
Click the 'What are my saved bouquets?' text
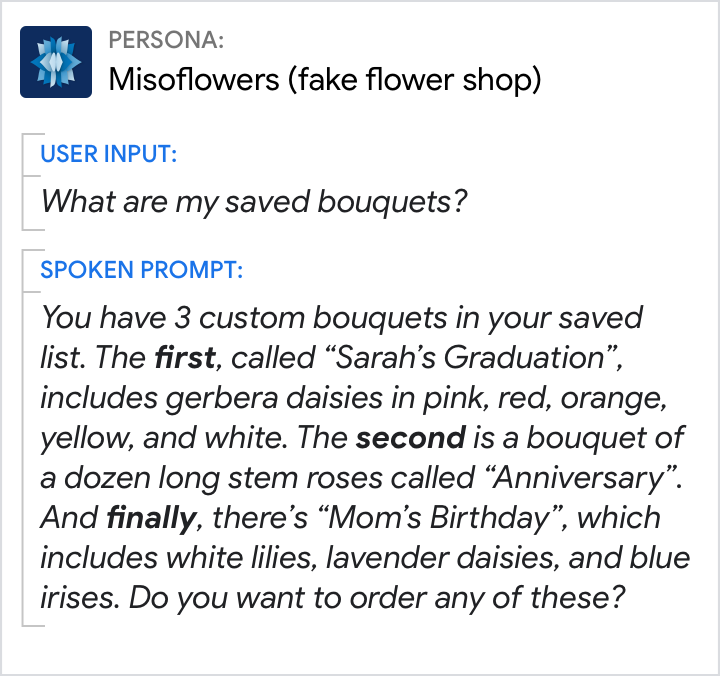[254, 201]
